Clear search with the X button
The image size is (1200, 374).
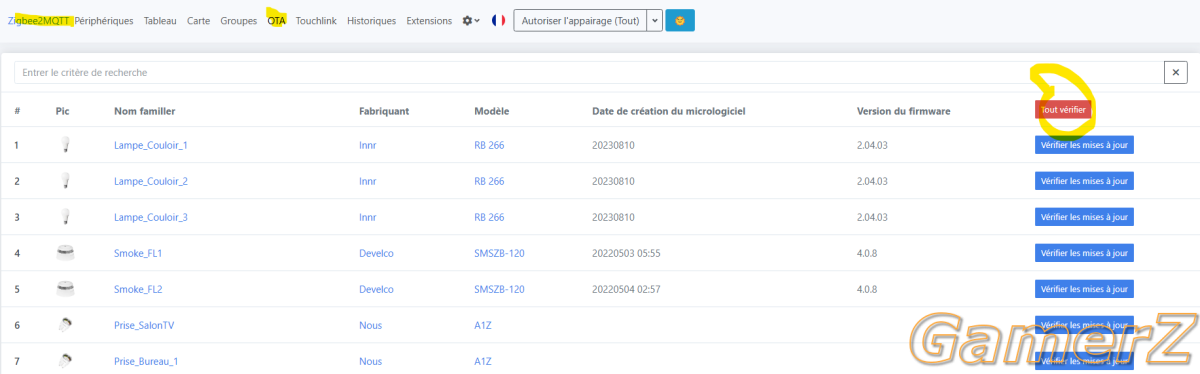point(1175,73)
